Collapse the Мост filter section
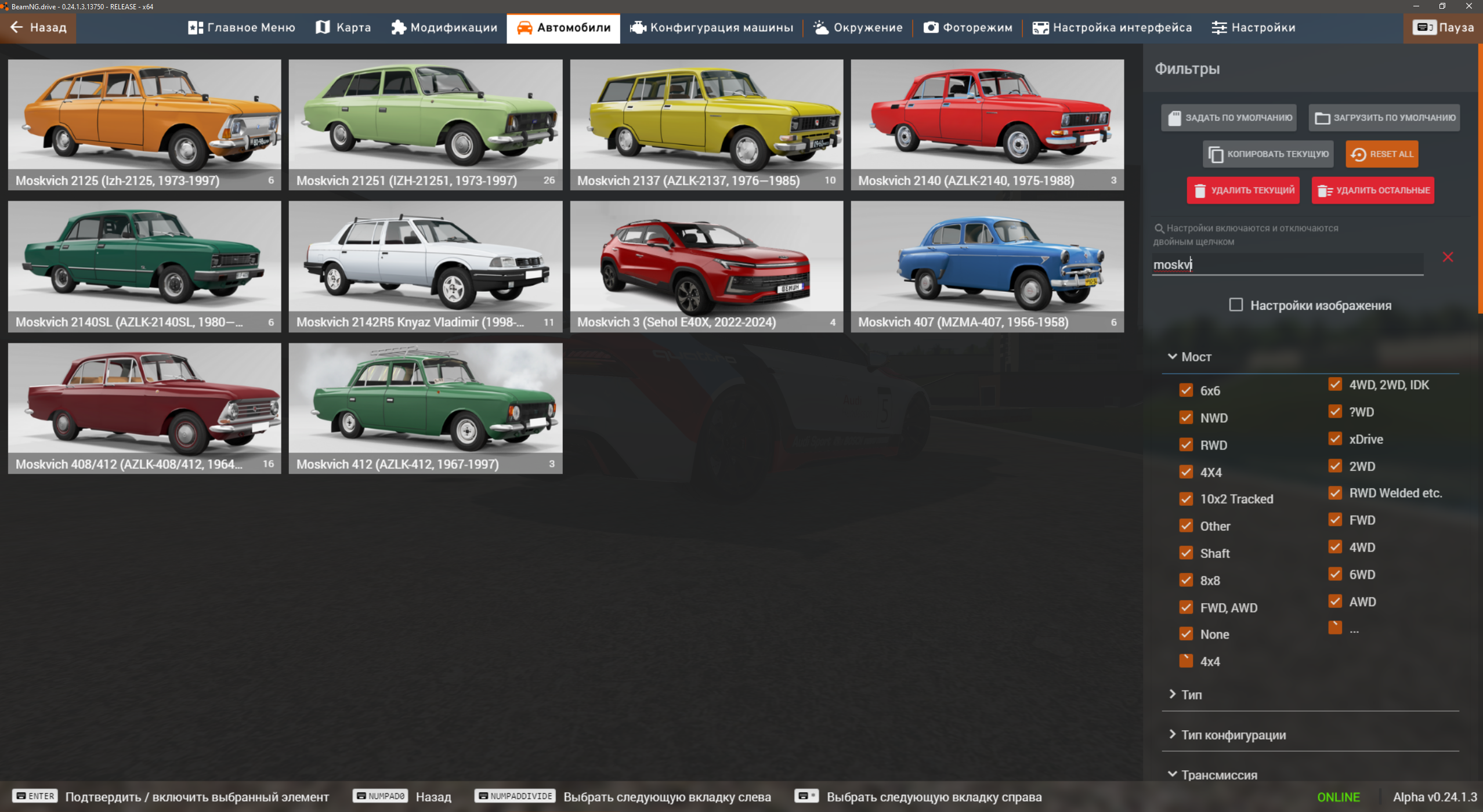 (x=1311, y=357)
